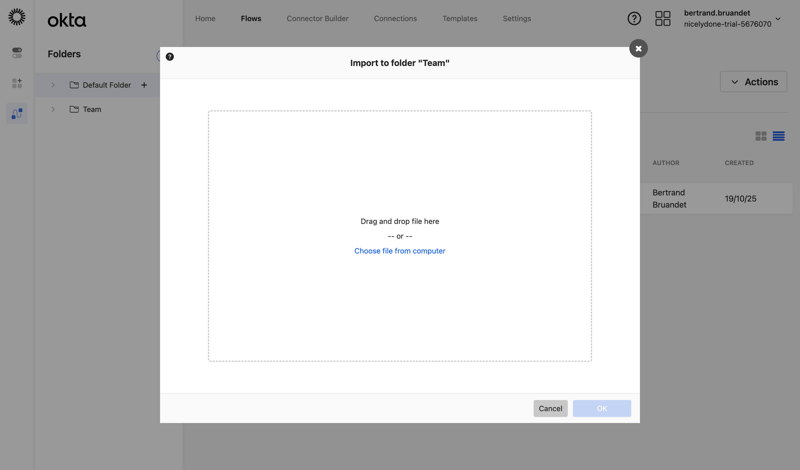The width and height of the screenshot is (800, 470).
Task: Open the Actions dropdown
Action: pos(754,82)
